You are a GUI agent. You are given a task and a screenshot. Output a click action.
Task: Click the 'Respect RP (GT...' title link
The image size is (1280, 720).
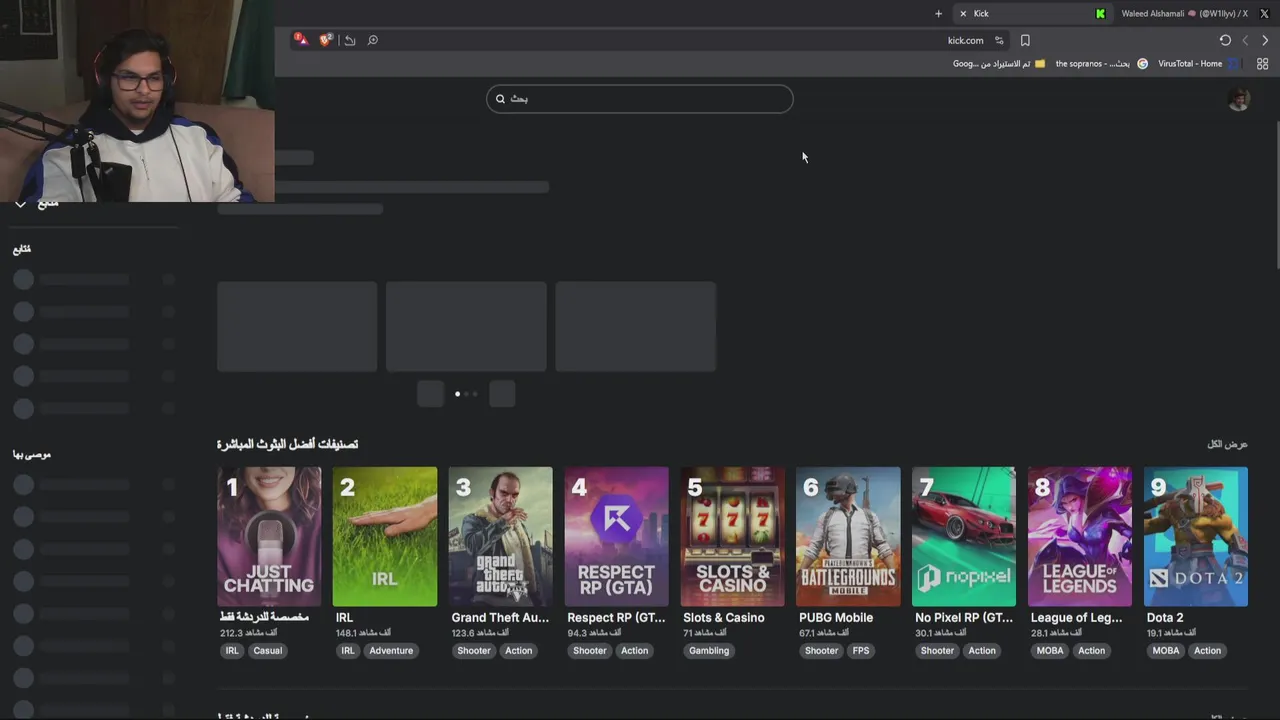coord(616,617)
